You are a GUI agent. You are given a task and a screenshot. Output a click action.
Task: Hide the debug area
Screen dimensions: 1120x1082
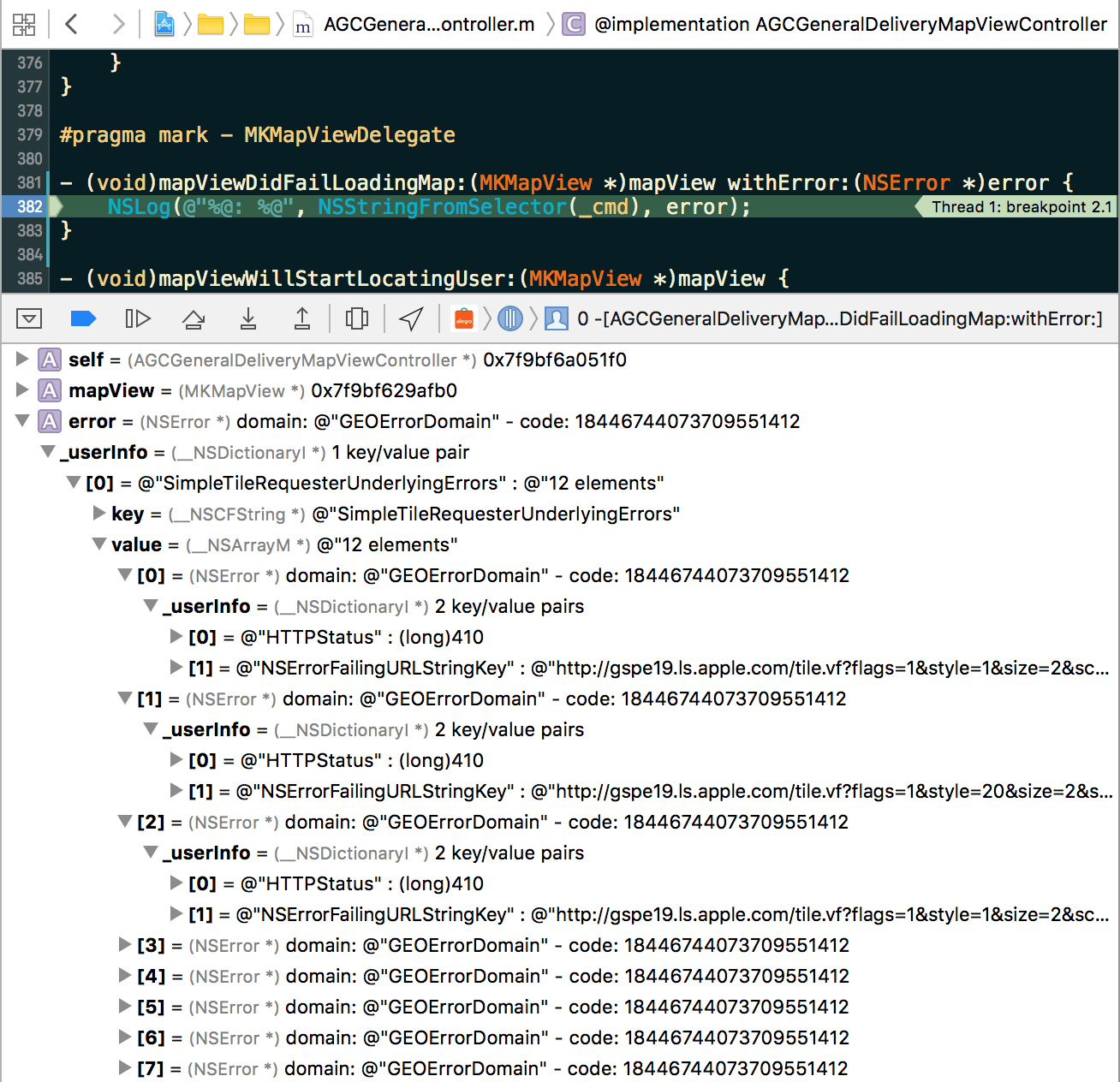(29, 319)
